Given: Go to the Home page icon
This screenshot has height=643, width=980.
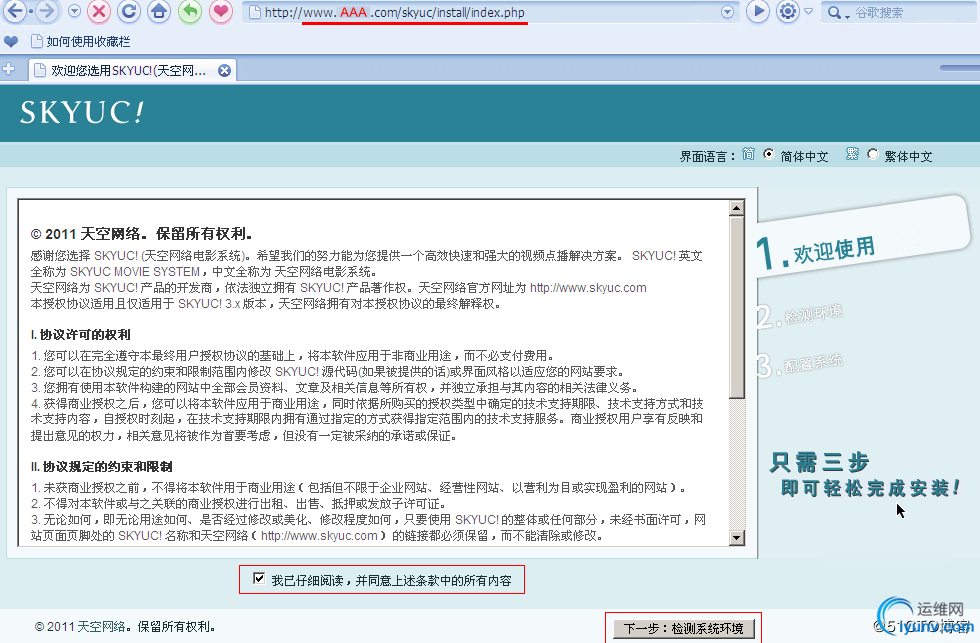Looking at the screenshot, I should tap(159, 11).
